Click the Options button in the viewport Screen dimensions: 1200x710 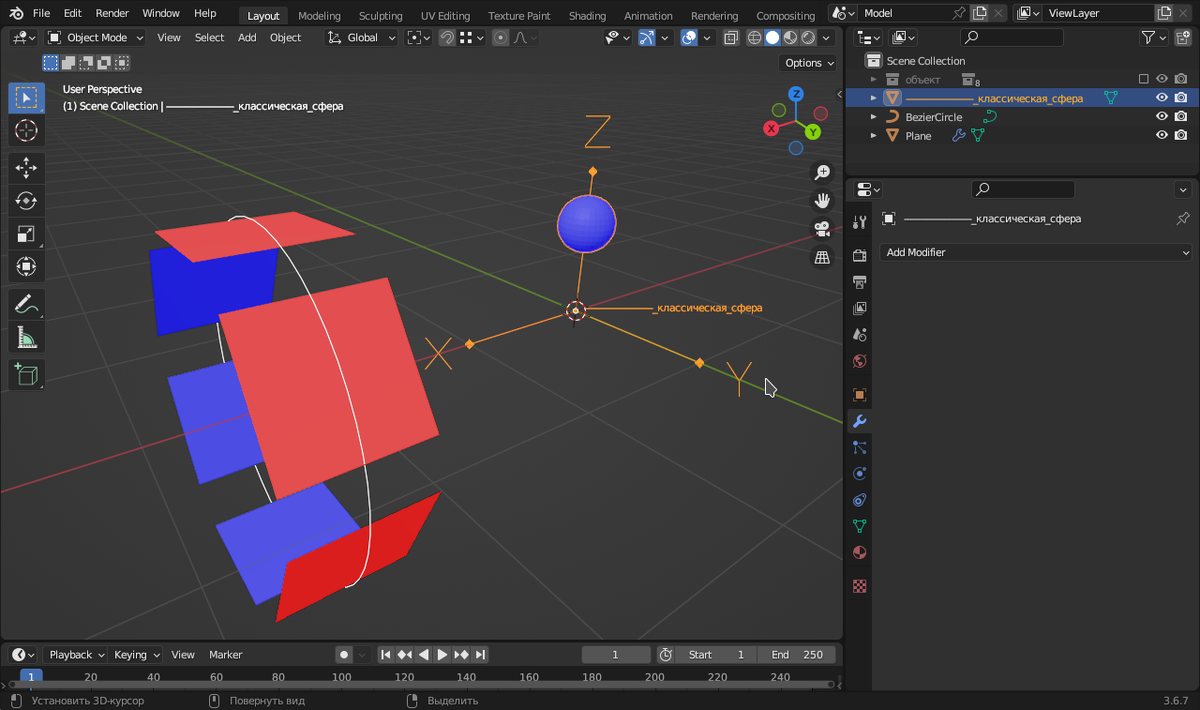point(808,63)
